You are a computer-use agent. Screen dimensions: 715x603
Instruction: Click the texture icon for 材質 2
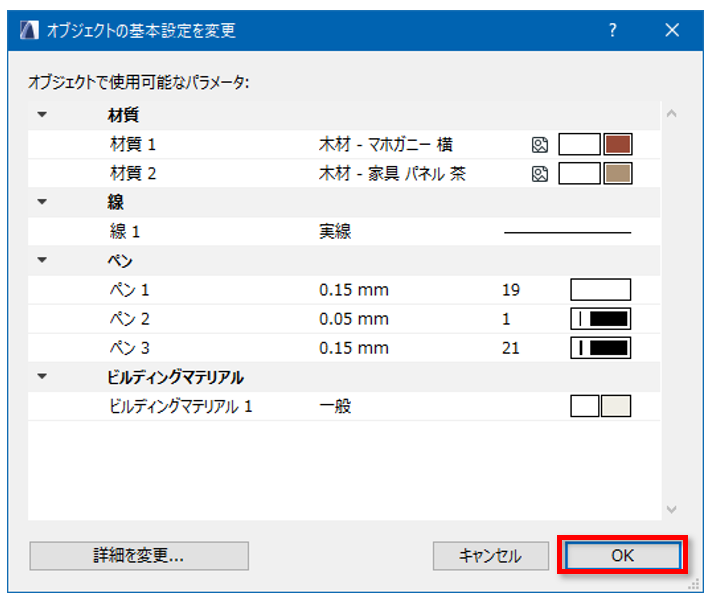tap(540, 174)
